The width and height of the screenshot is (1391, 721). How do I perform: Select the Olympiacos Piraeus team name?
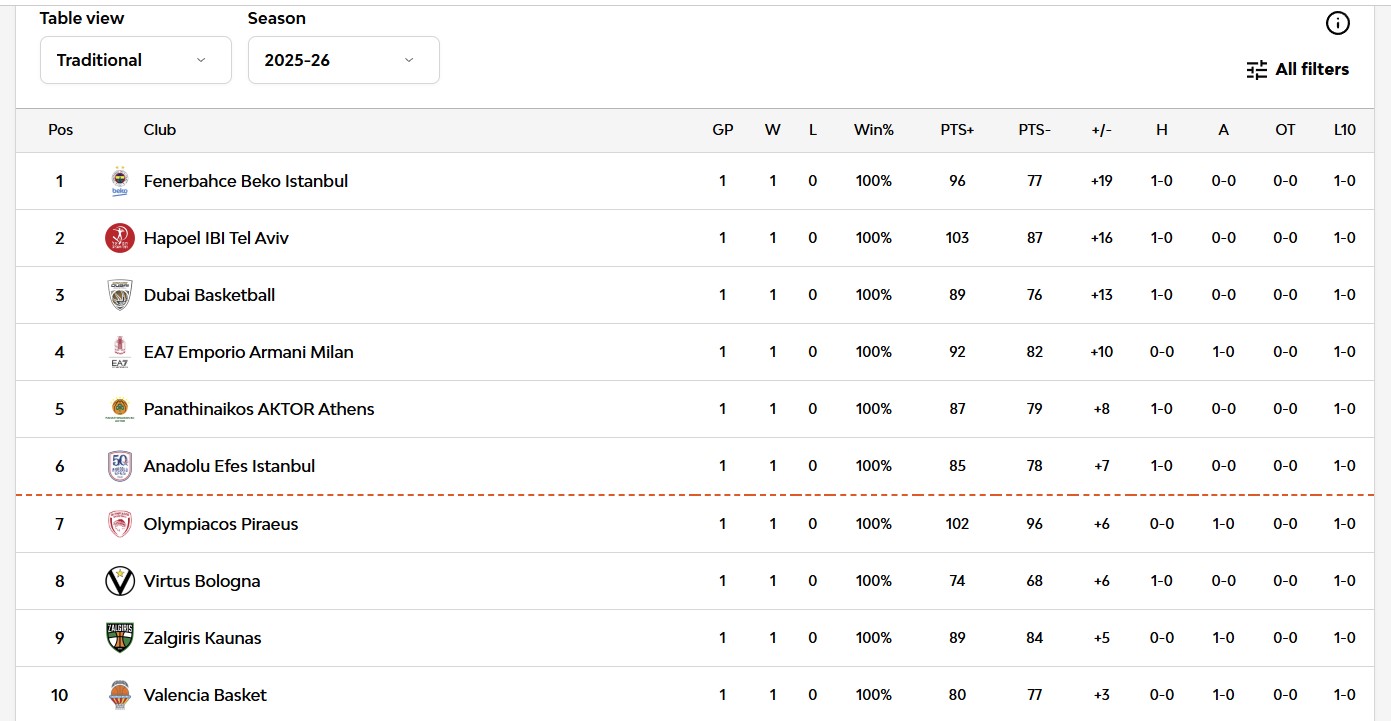(x=221, y=524)
